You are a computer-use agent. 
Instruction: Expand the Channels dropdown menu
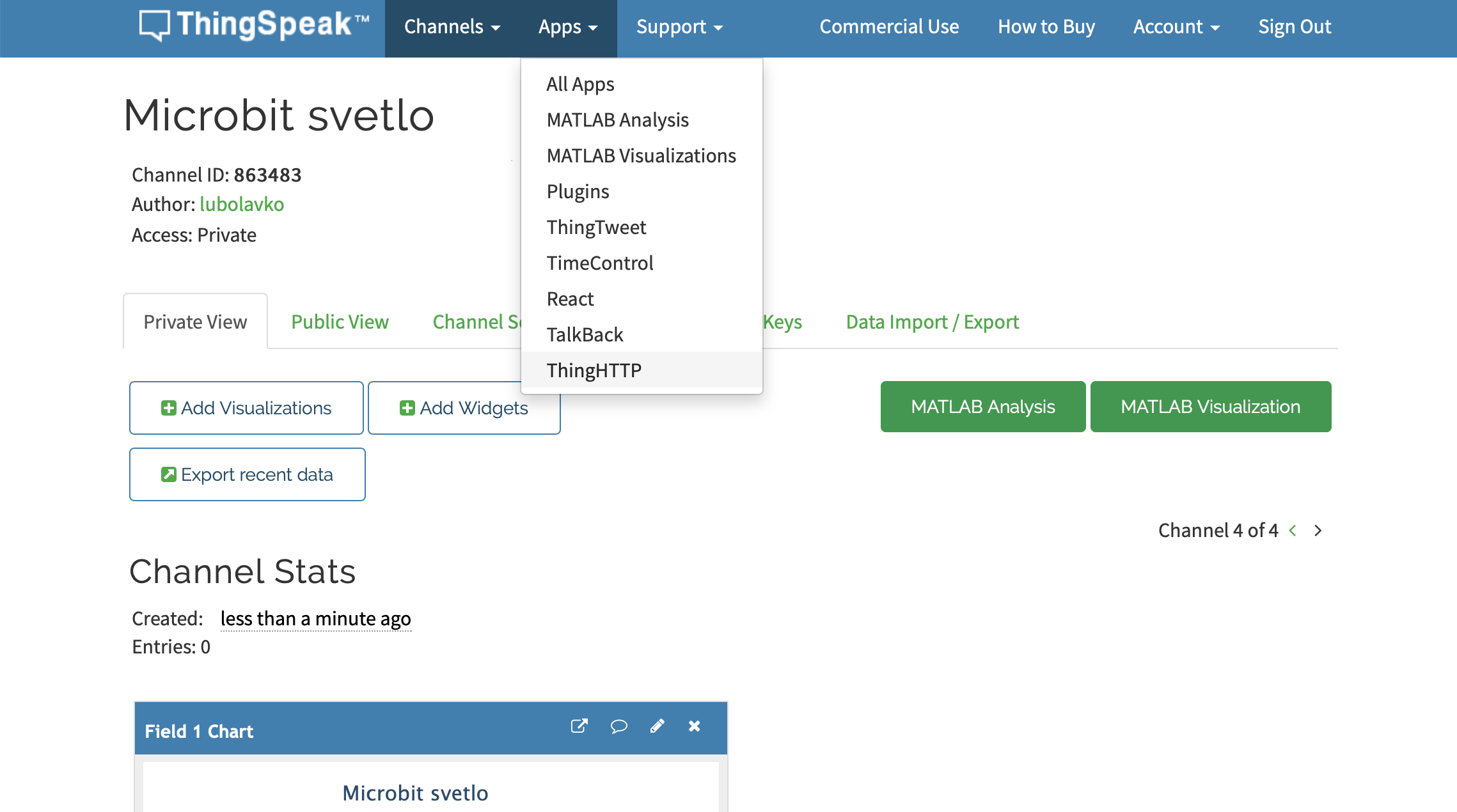[x=452, y=27]
